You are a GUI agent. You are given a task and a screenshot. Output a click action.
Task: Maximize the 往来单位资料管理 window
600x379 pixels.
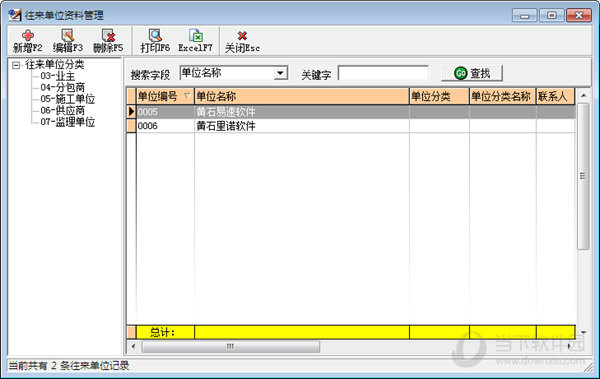click(x=551, y=15)
